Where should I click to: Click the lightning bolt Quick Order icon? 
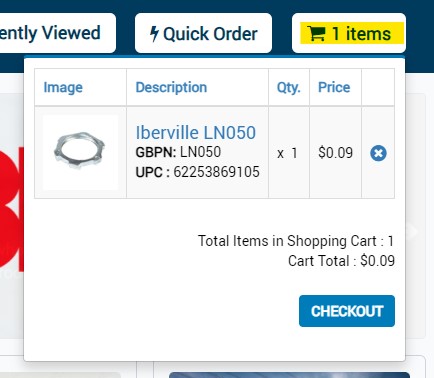(x=154, y=34)
